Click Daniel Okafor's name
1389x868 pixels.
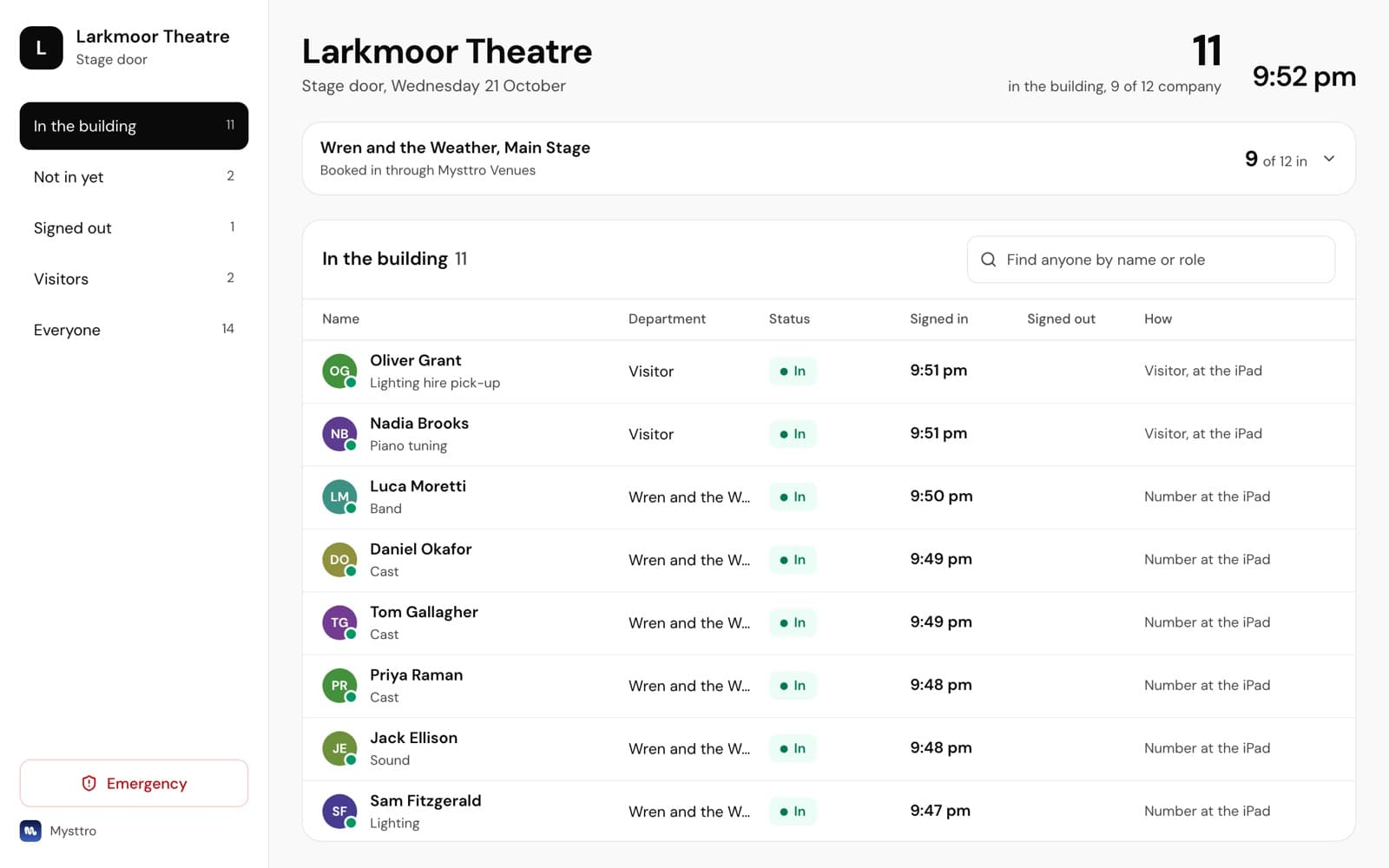[x=421, y=549]
